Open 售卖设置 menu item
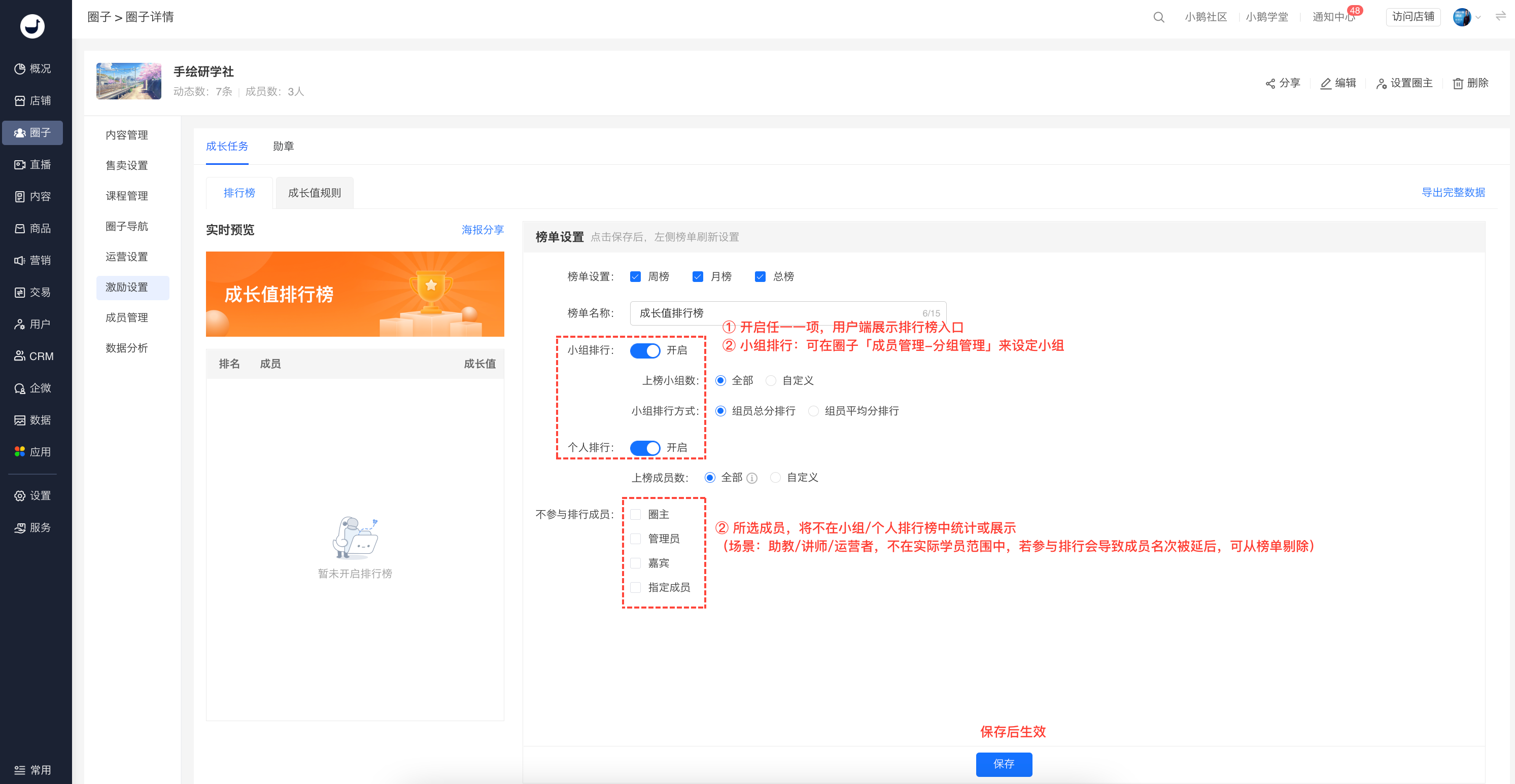The height and width of the screenshot is (784, 1515). pyautogui.click(x=127, y=166)
